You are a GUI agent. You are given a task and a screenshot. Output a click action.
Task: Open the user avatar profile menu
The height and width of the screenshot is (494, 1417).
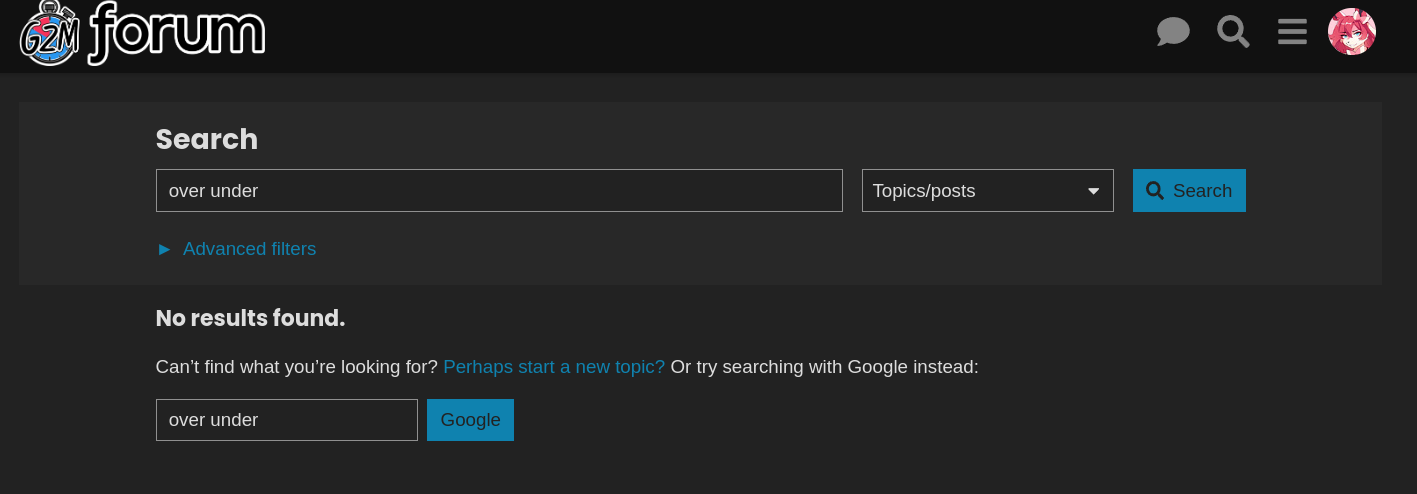click(x=1352, y=32)
